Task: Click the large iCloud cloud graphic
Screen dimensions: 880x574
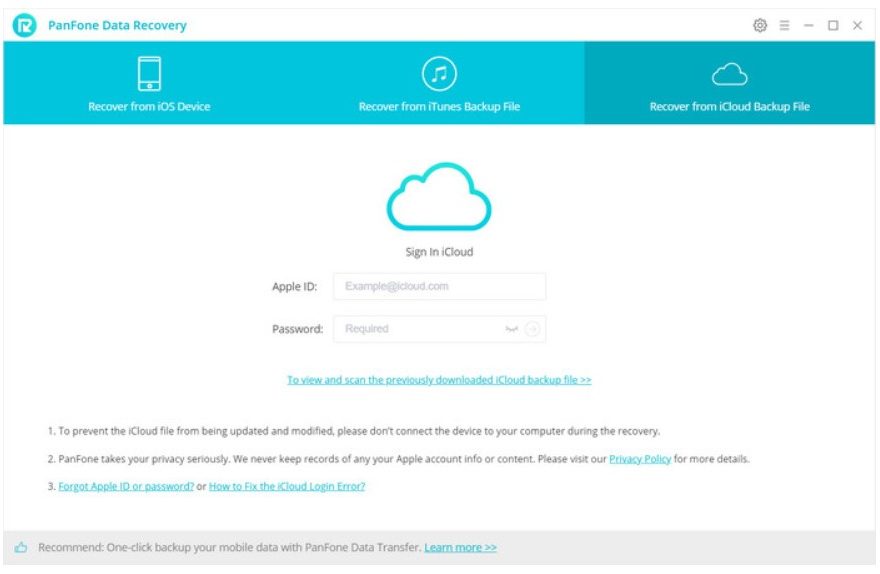Action: 439,197
